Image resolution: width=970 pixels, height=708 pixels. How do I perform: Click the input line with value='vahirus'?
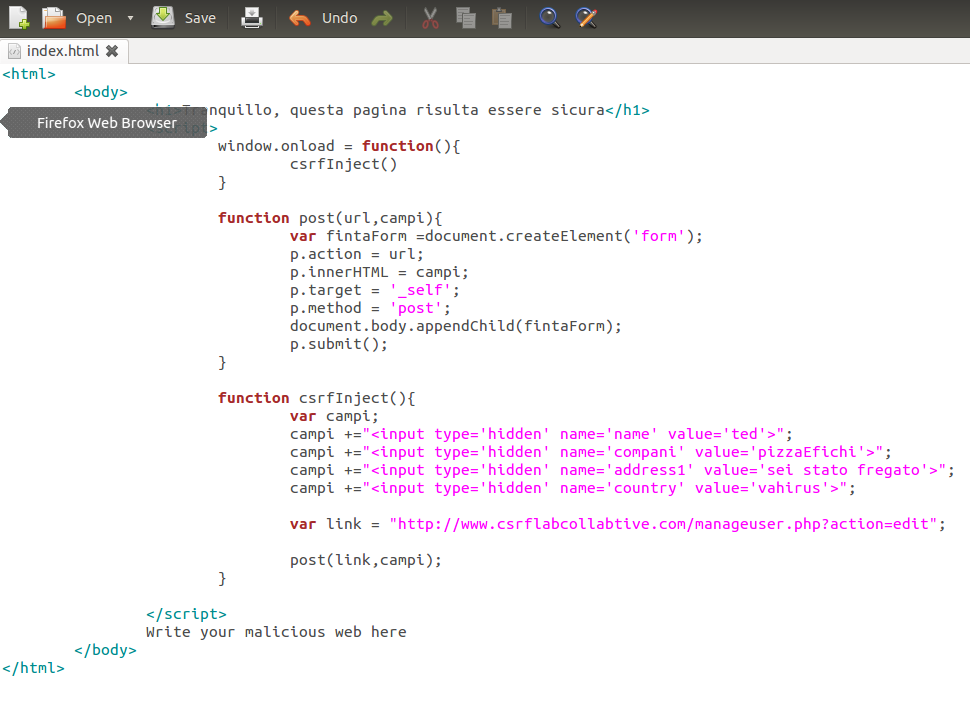pyautogui.click(x=573, y=488)
